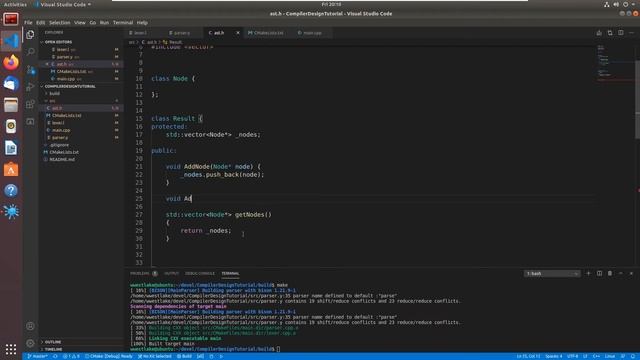Click CMake run play icon in status bar
The height and width of the screenshot is (360, 640).
pyautogui.click(x=221, y=356)
